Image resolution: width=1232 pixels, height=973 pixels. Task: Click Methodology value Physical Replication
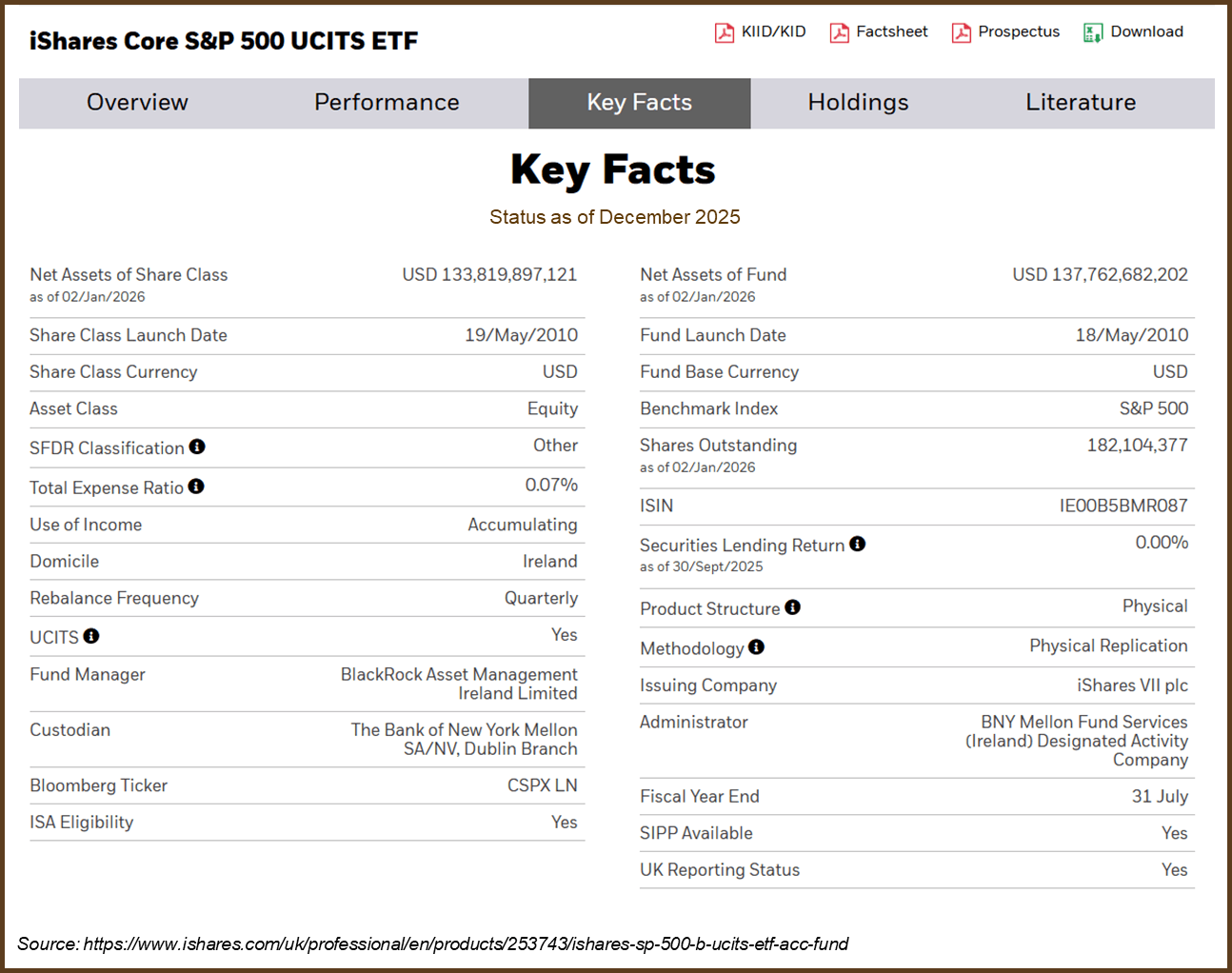pos(1109,646)
